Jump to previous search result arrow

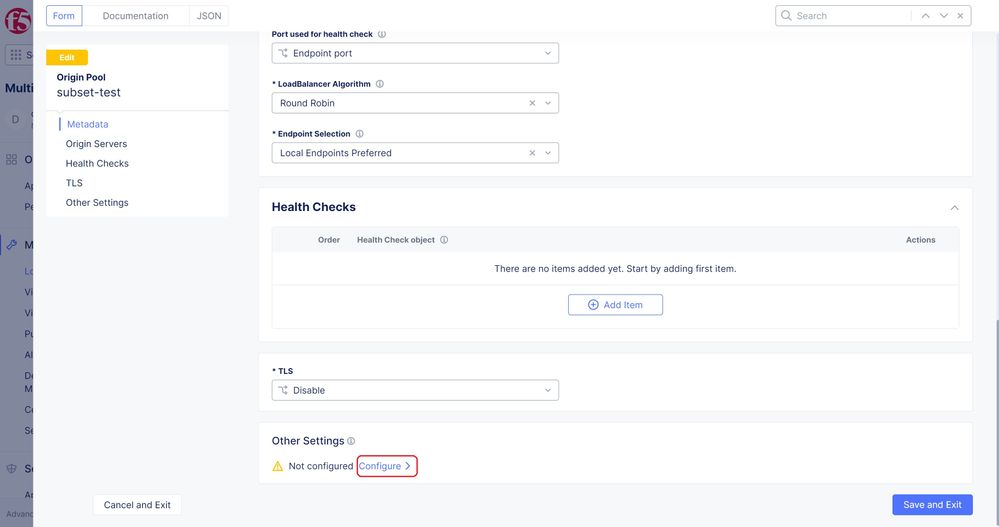point(926,16)
